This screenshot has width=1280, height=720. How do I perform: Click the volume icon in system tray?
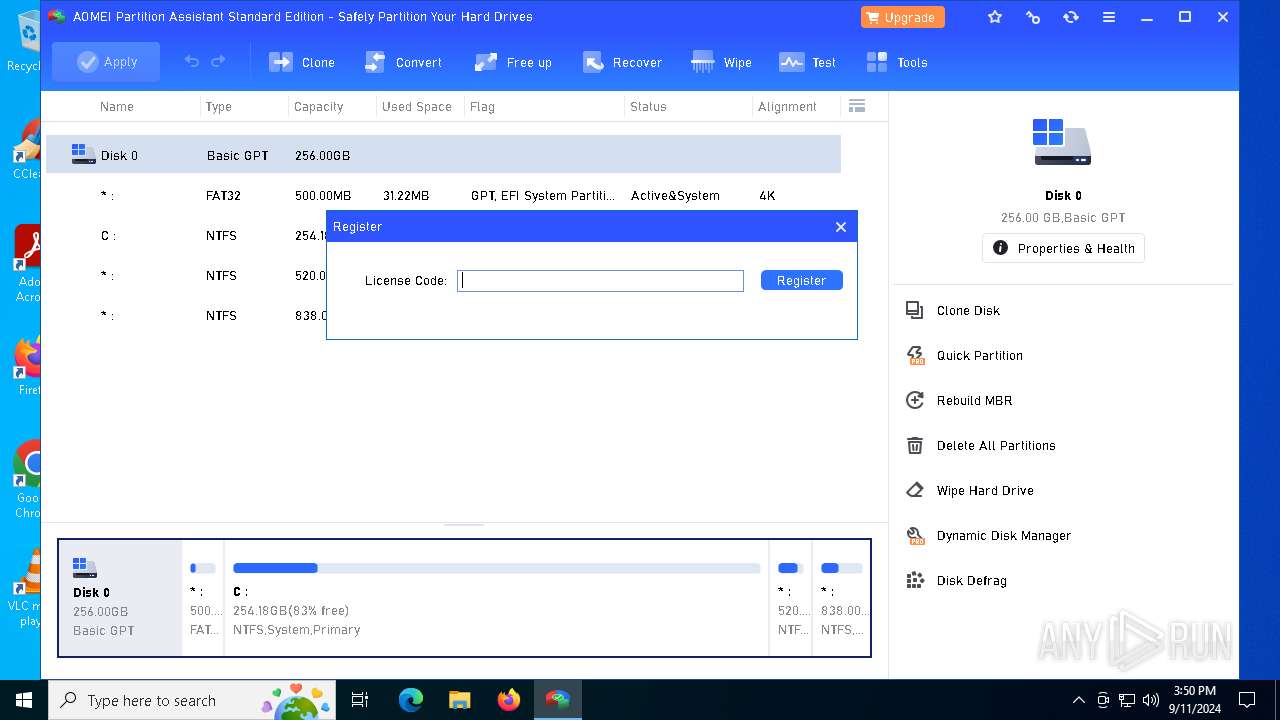(x=1150, y=700)
